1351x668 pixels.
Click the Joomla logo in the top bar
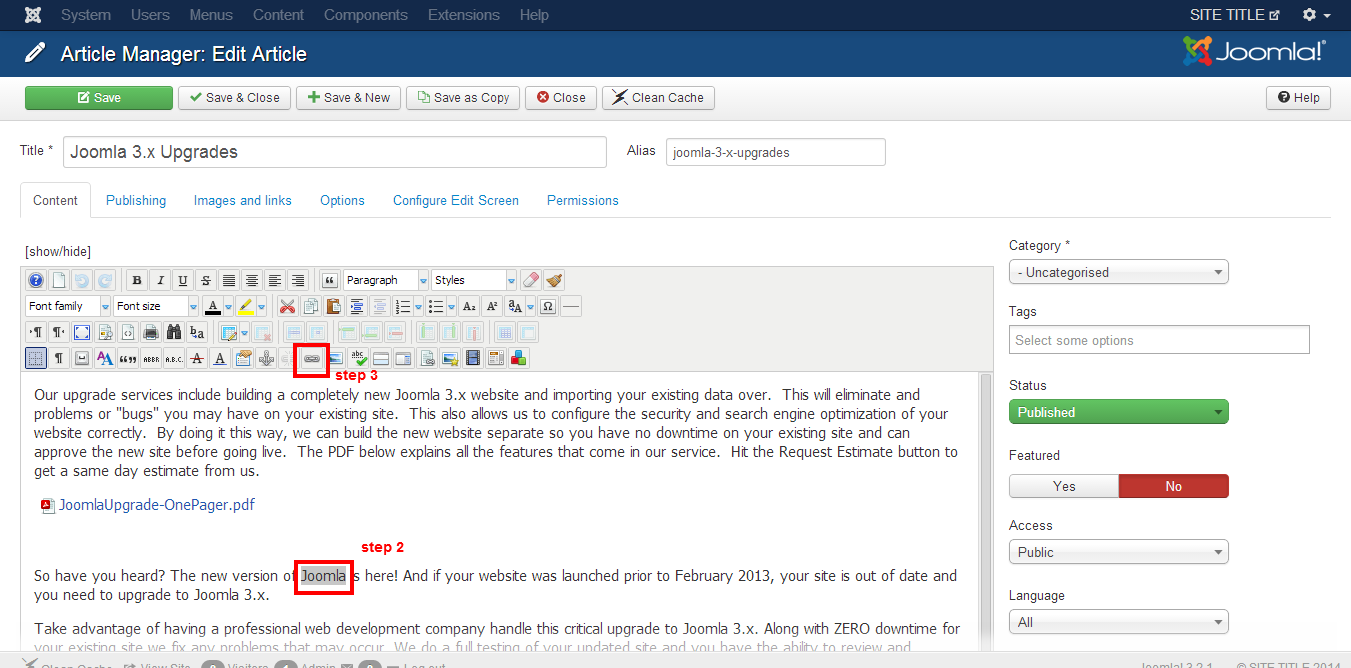click(33, 15)
